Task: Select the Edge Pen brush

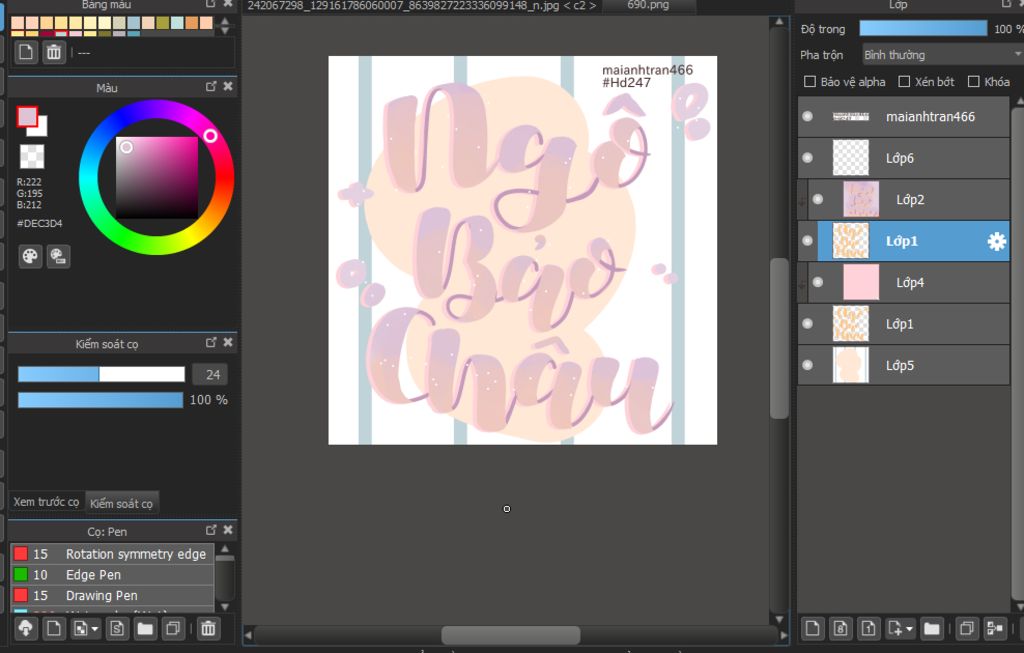Action: (112, 575)
